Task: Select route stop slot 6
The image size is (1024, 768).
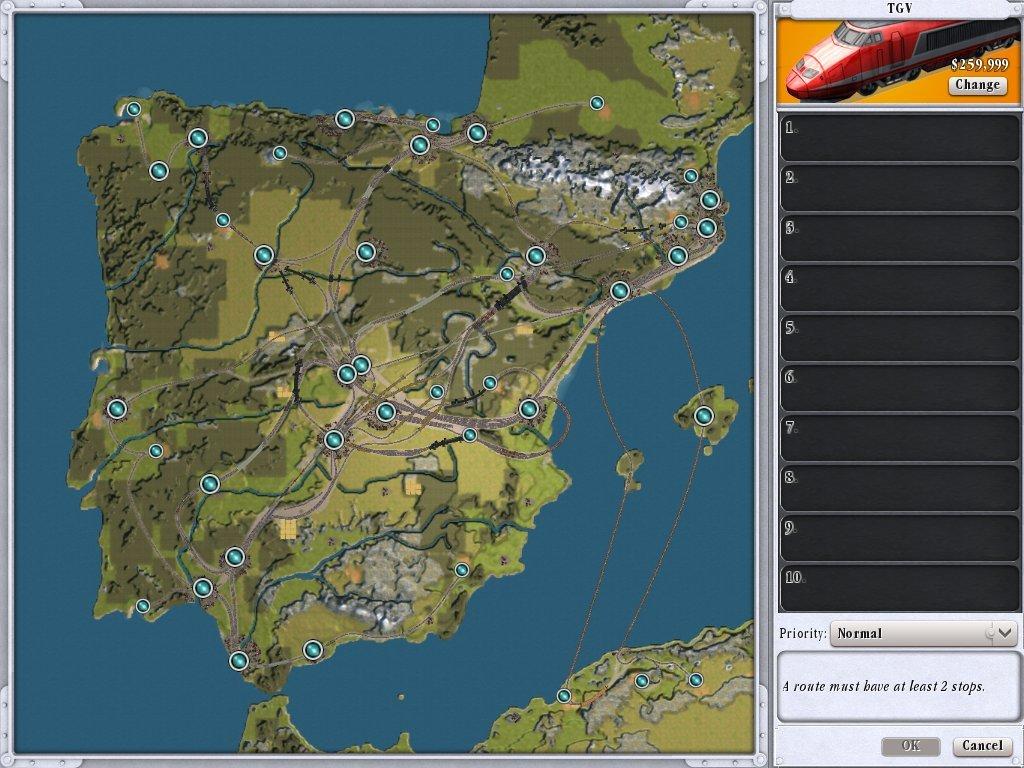Action: [x=899, y=389]
